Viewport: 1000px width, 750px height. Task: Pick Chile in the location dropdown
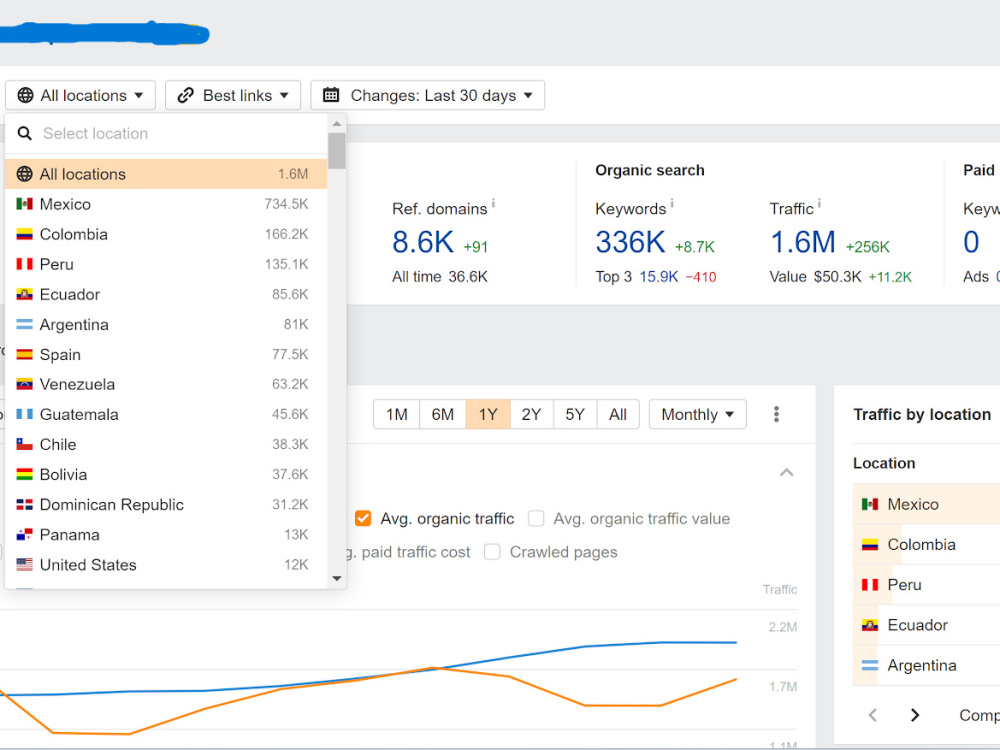(x=166, y=445)
